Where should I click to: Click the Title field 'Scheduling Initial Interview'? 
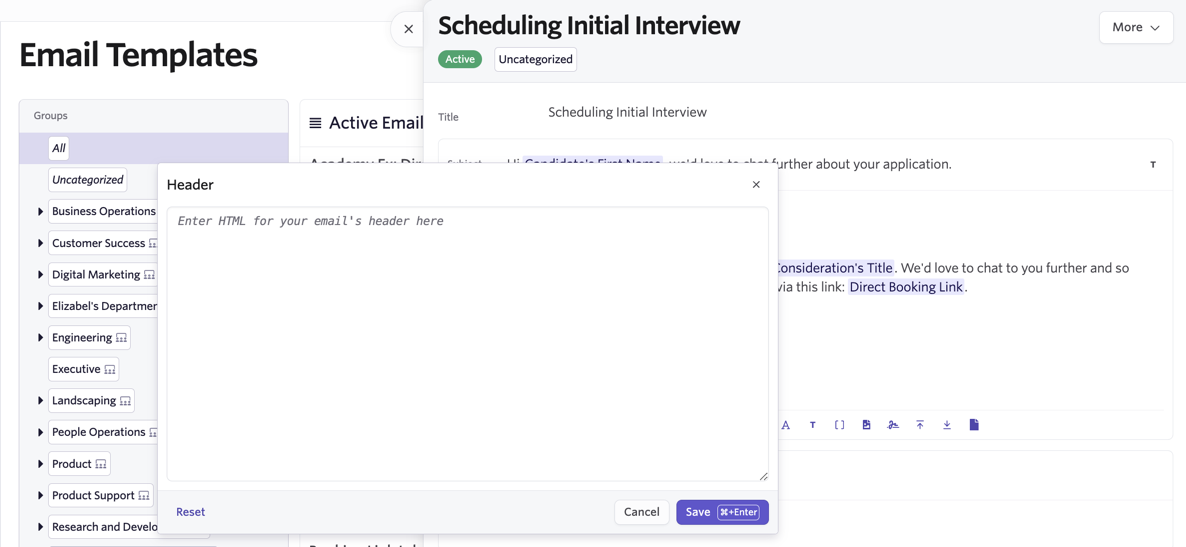[x=627, y=113]
